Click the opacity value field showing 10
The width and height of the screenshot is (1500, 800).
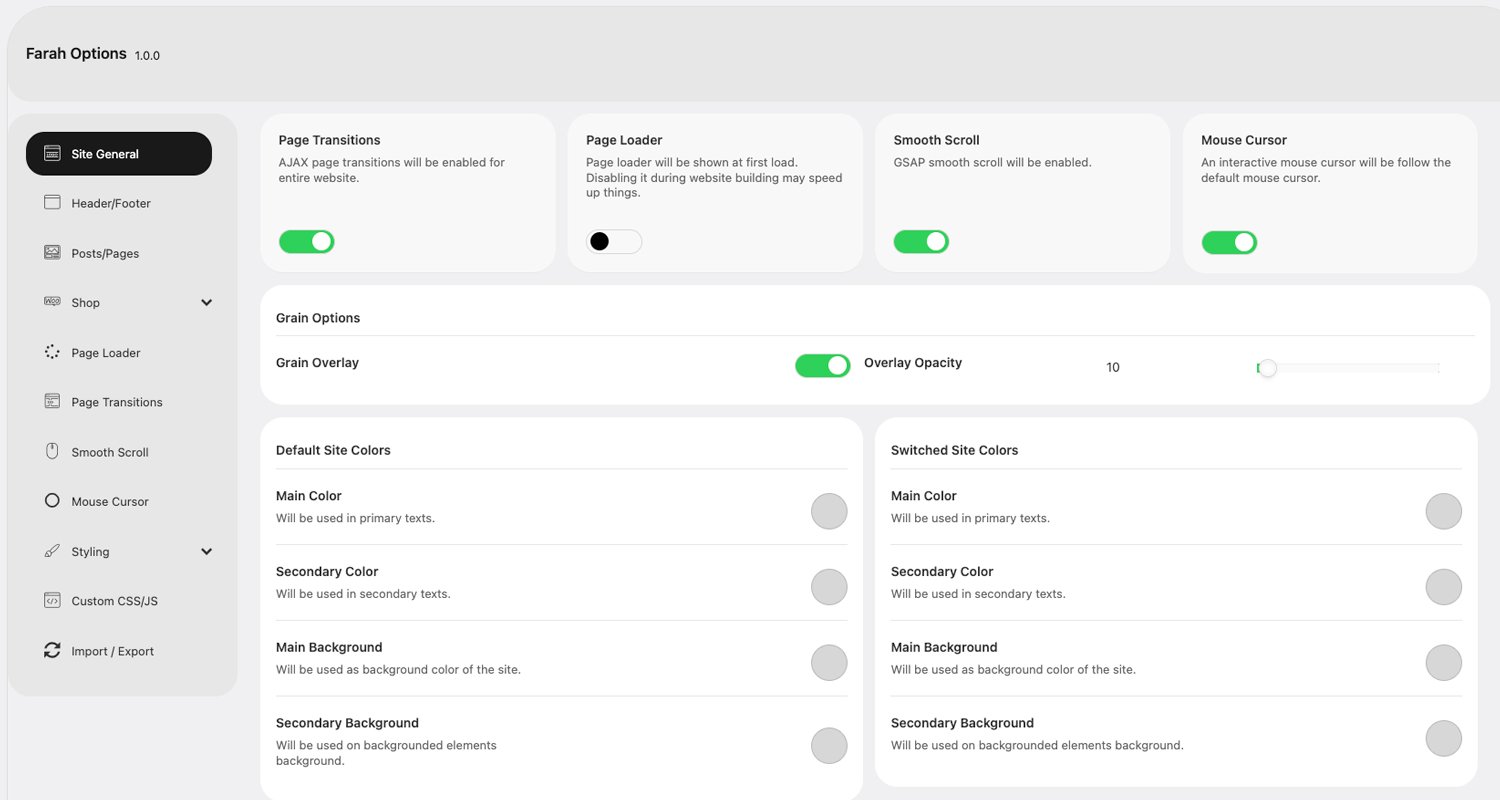(x=1112, y=367)
